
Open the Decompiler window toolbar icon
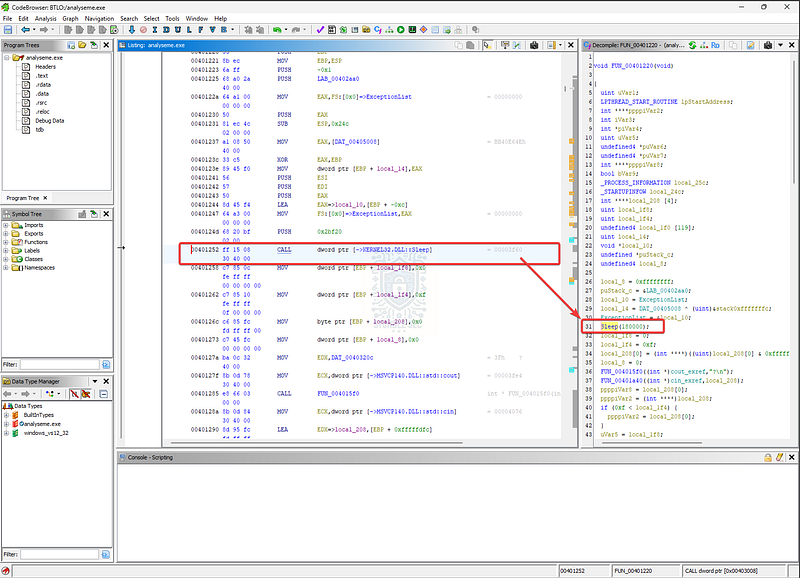click(378, 30)
